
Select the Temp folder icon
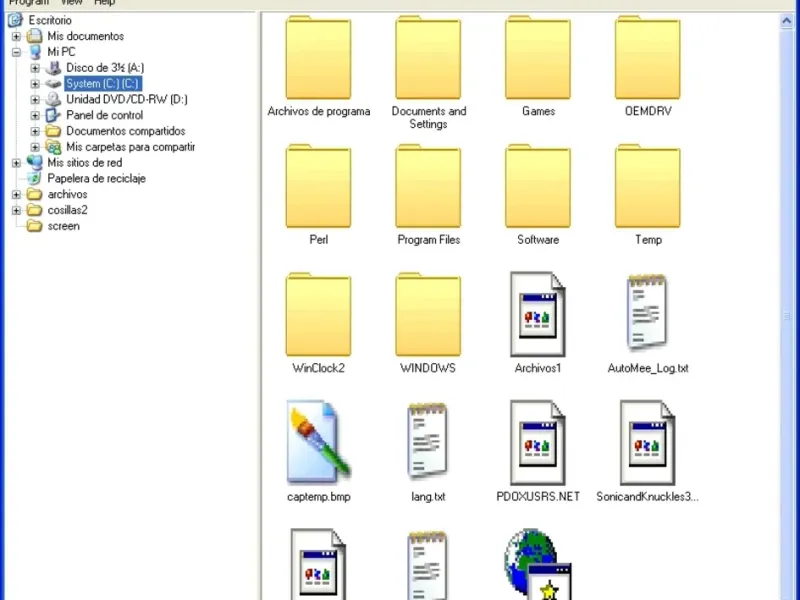647,186
